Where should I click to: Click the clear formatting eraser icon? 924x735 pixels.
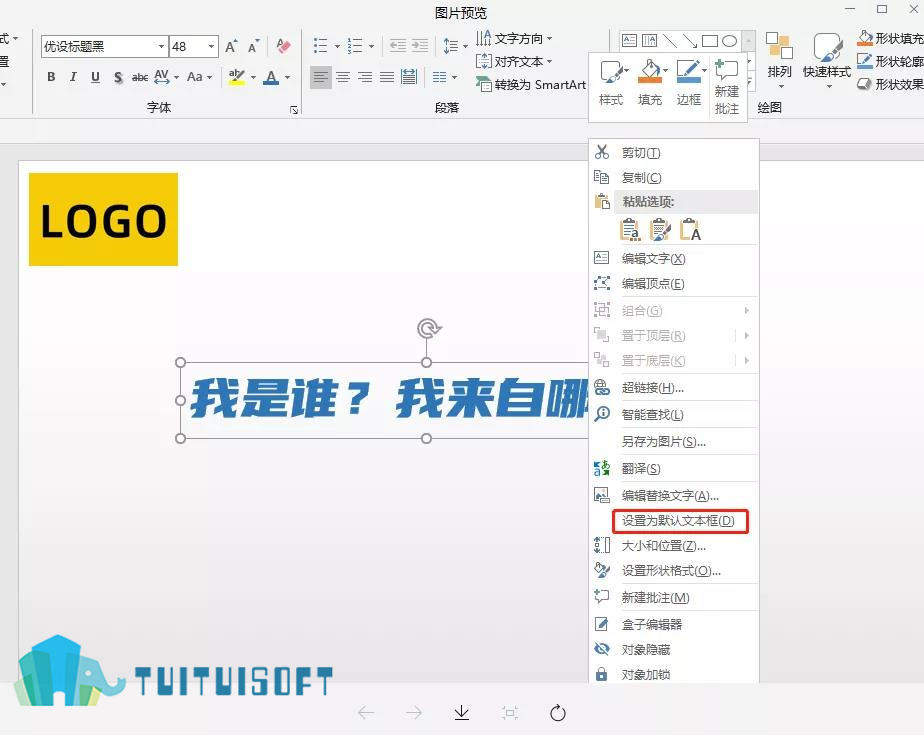click(x=283, y=46)
